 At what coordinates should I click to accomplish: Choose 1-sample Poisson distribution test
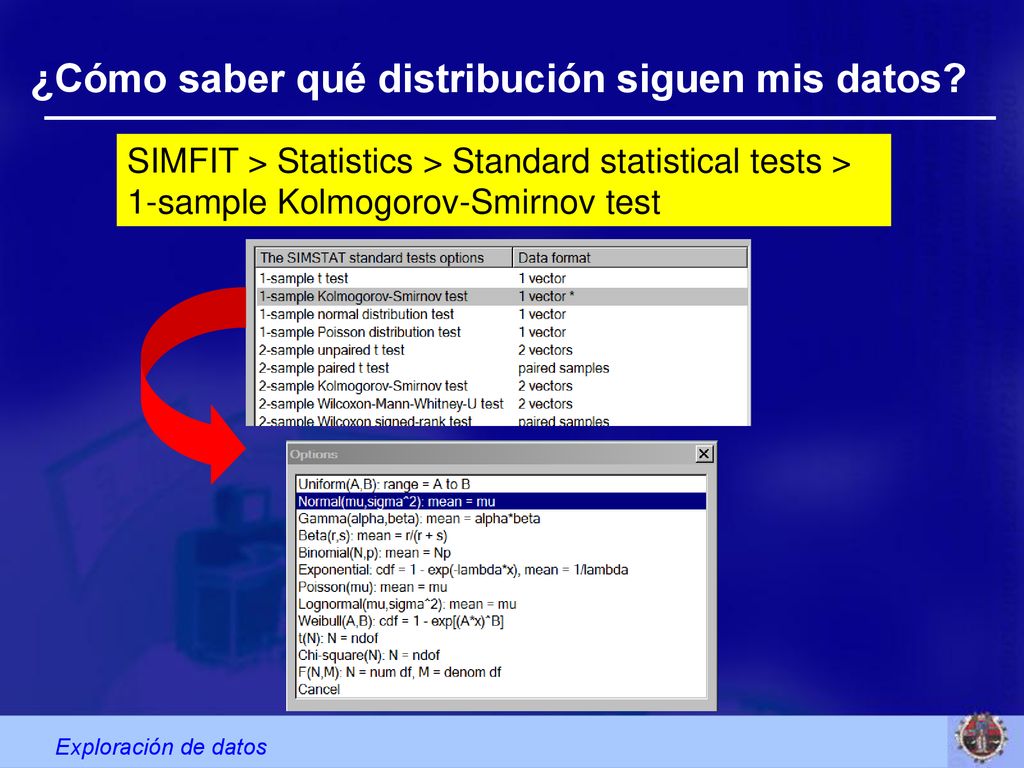[501, 332]
